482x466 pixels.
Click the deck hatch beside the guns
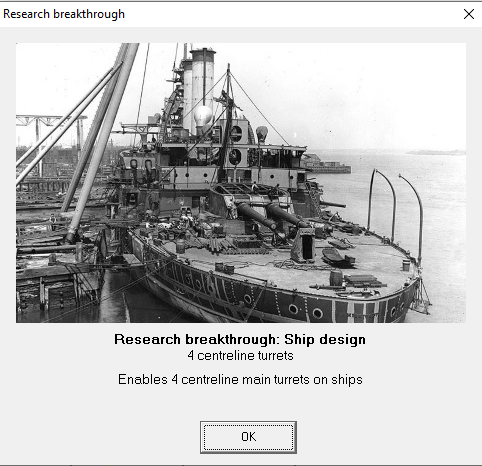click(304, 245)
